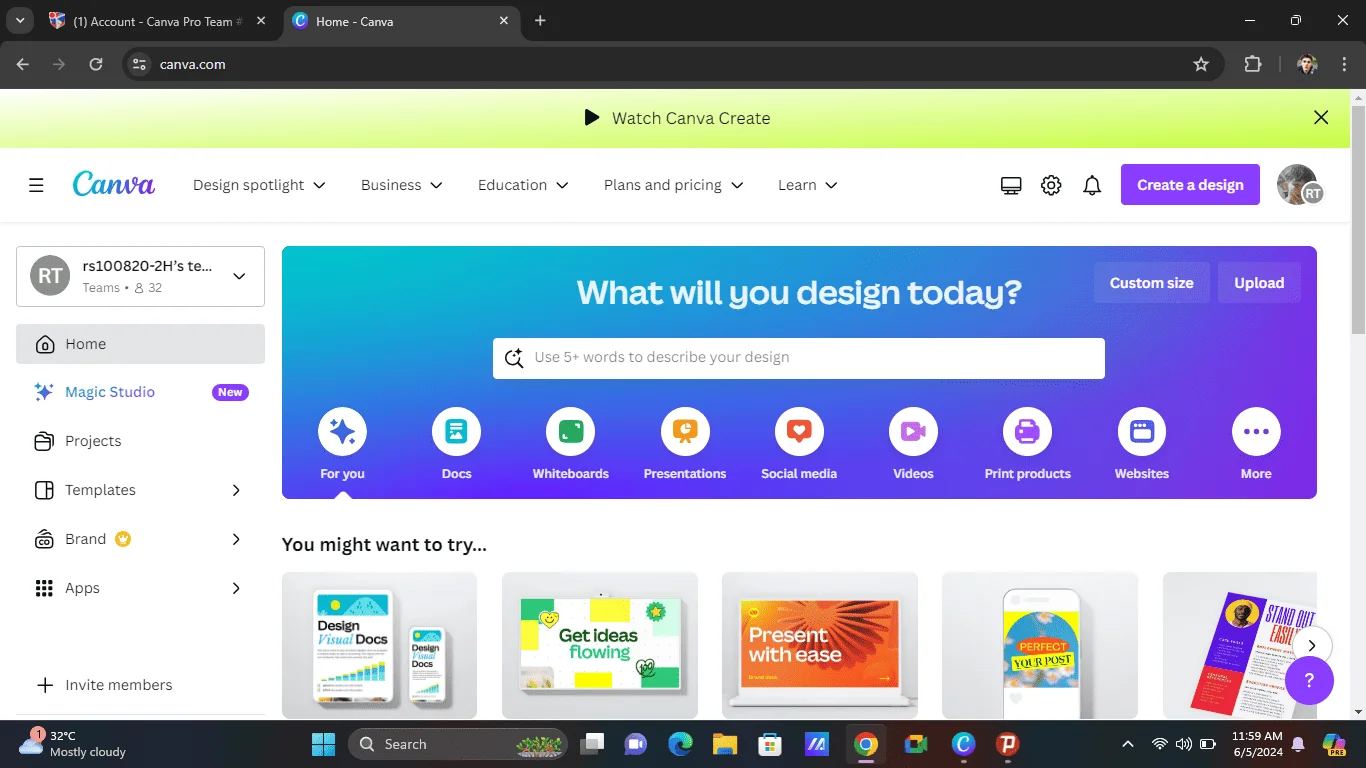Click the Create a design button
1366x768 pixels.
pos(1190,185)
